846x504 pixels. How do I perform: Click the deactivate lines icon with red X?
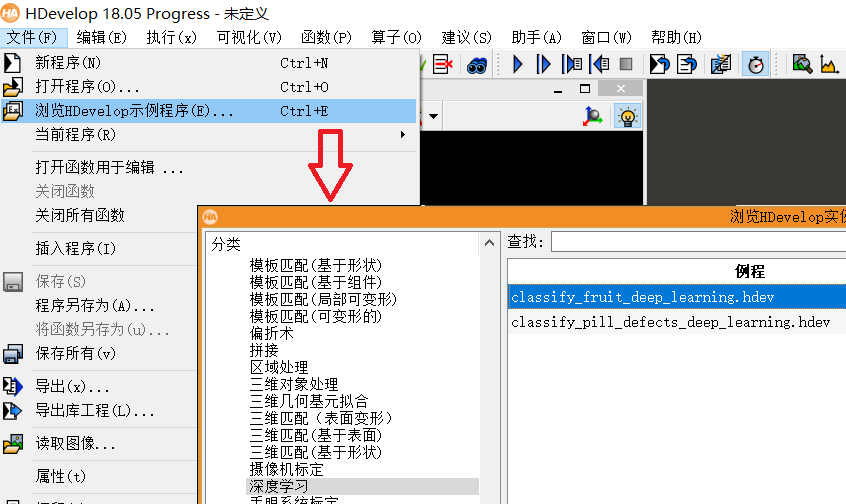click(x=442, y=64)
